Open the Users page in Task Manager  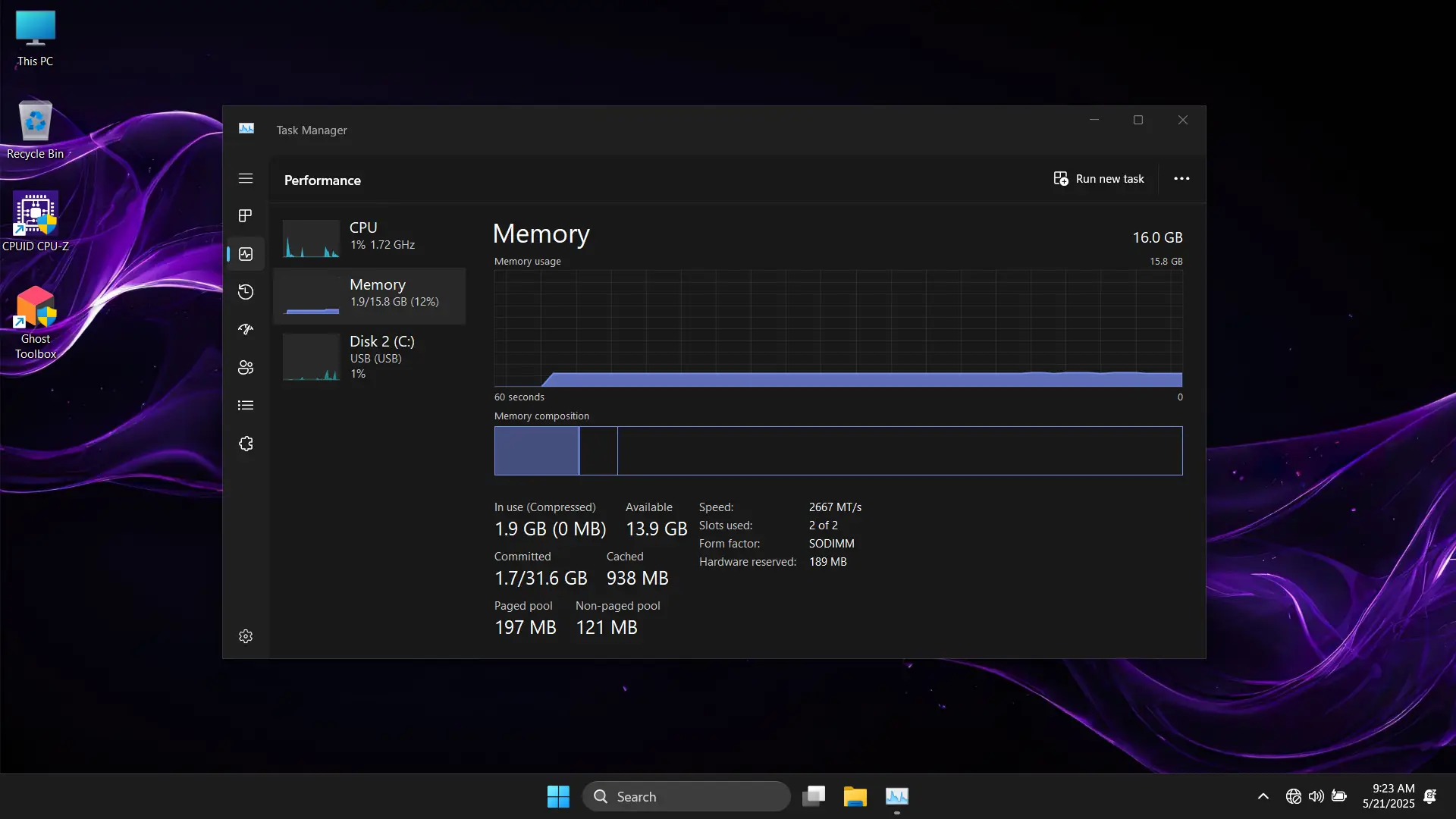click(x=246, y=367)
